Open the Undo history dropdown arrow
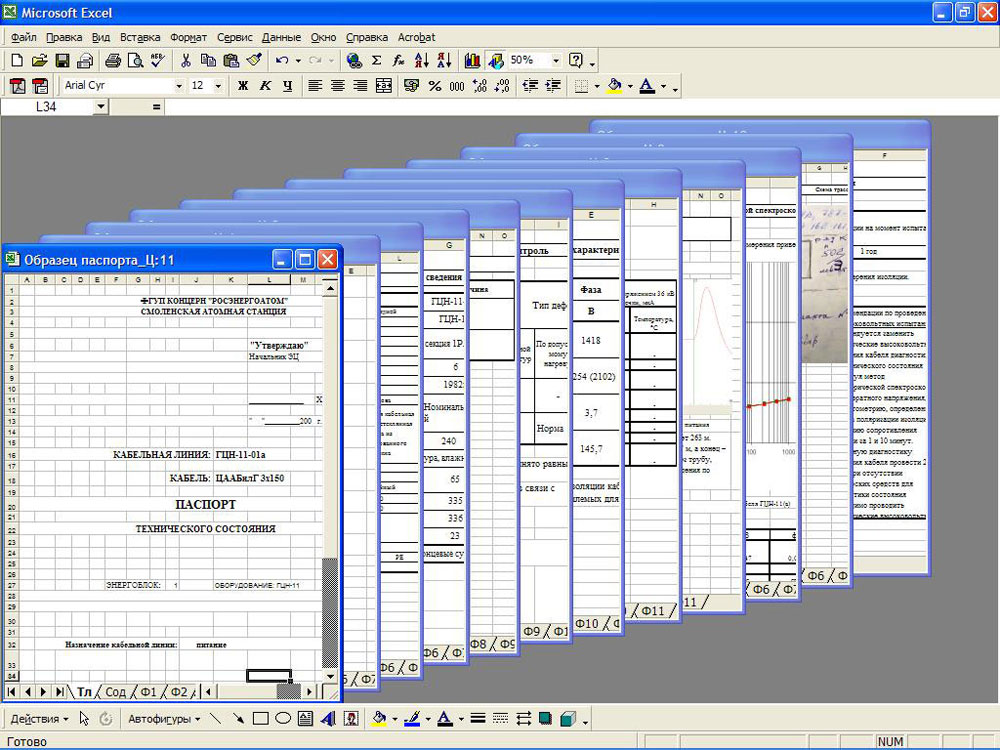Screen dimensions: 1000x750 tap(298, 61)
